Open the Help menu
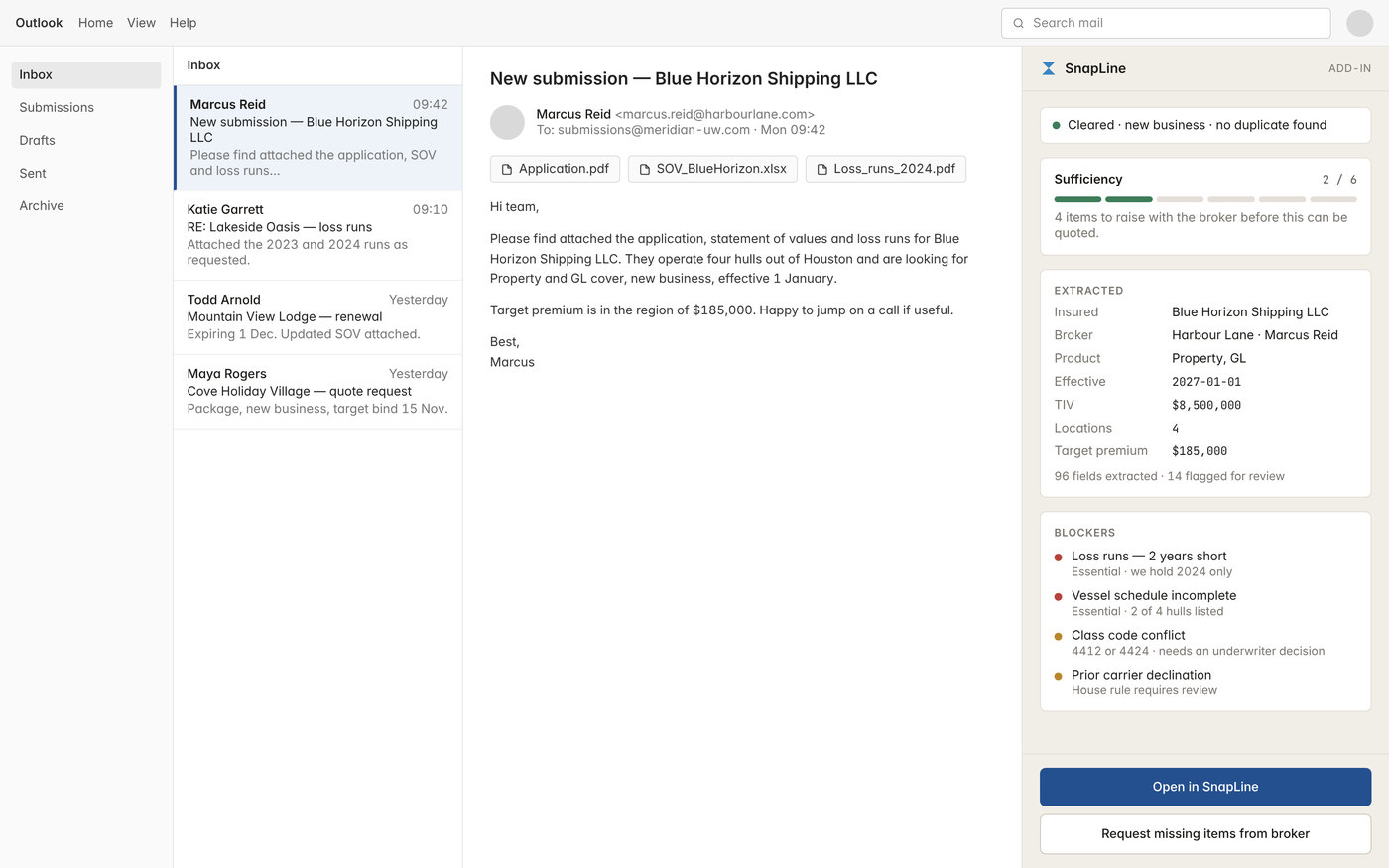Screen dimensions: 1389x868 183,23
